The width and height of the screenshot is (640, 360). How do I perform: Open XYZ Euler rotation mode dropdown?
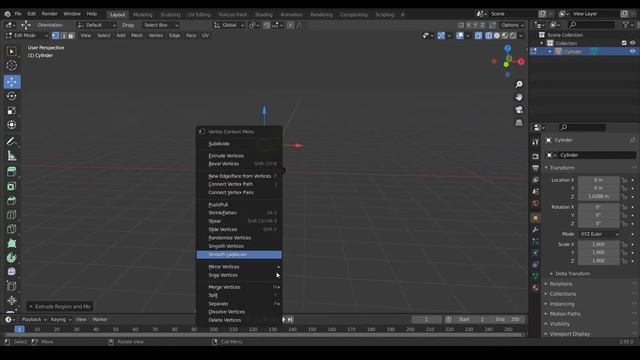coord(599,234)
